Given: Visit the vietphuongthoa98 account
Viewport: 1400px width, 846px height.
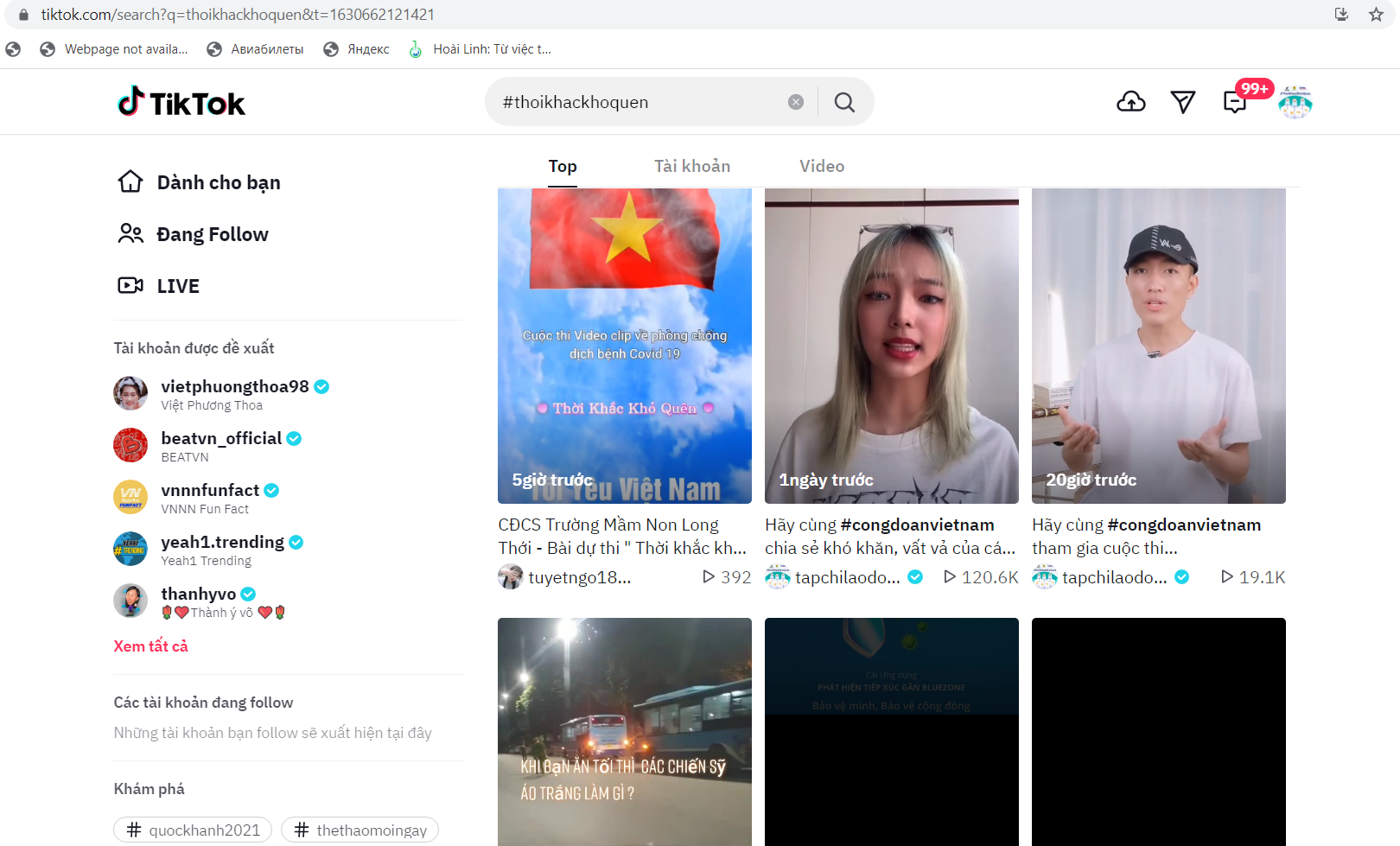Looking at the screenshot, I should (x=233, y=386).
